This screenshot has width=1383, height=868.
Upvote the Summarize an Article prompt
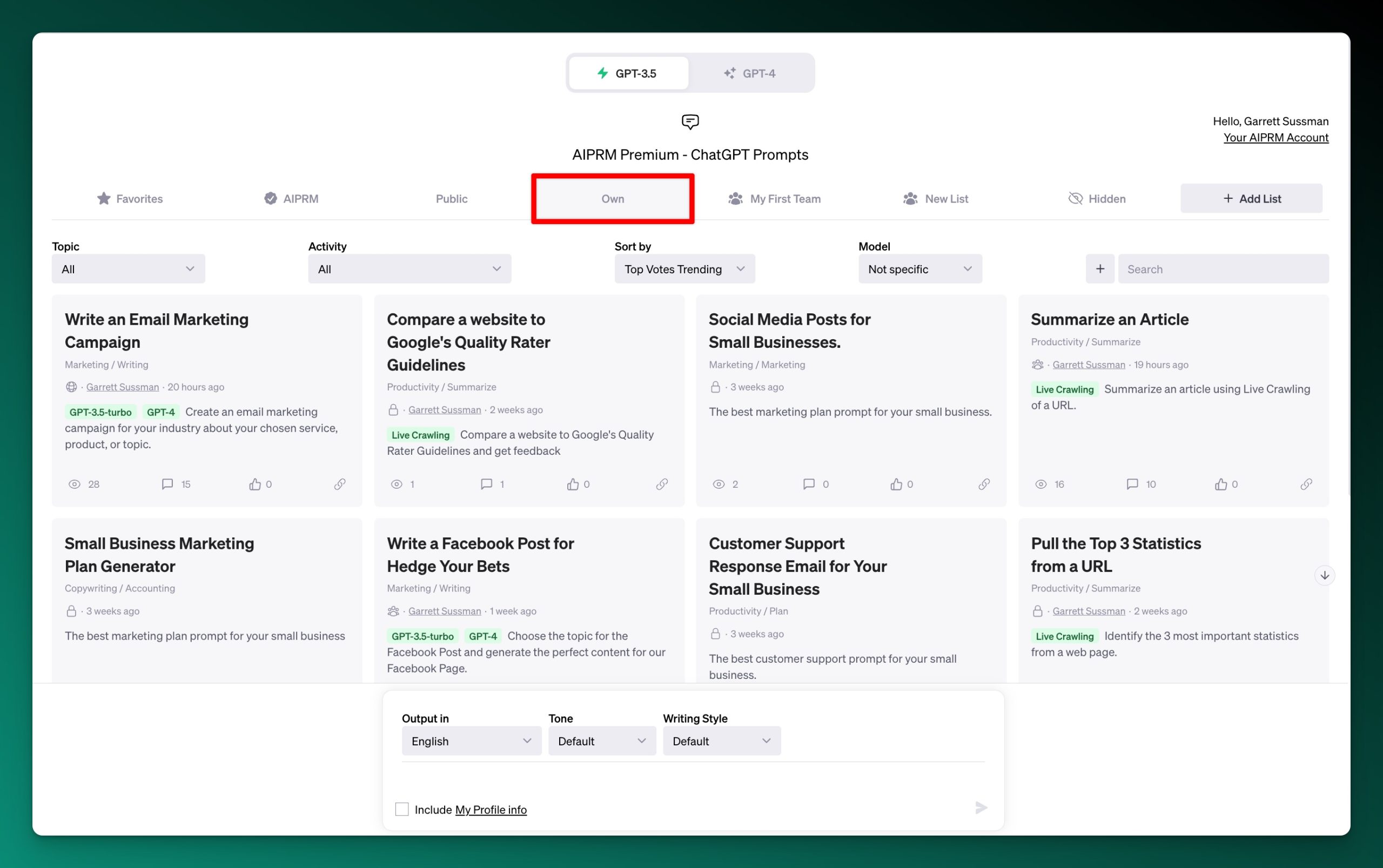(1221, 484)
